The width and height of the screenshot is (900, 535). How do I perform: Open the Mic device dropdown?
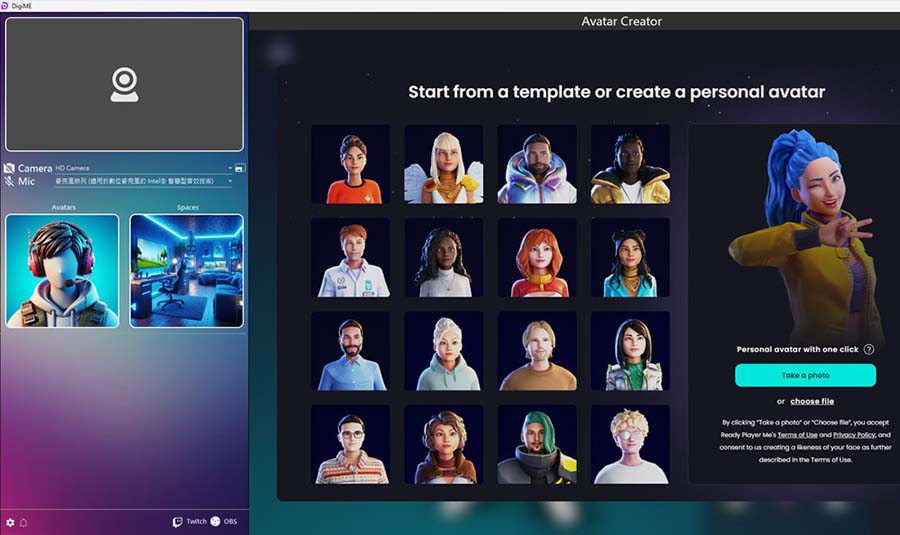coord(143,181)
